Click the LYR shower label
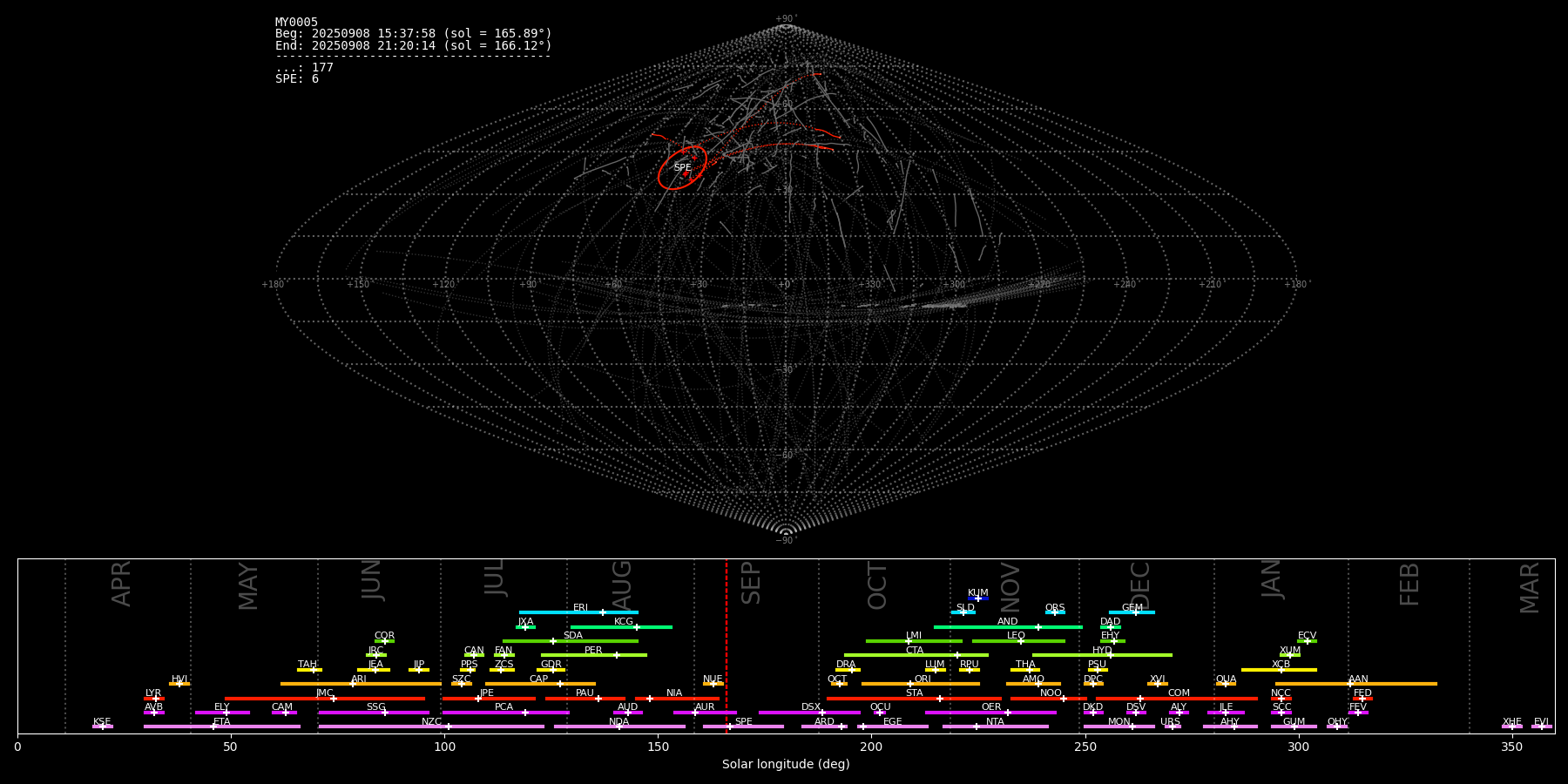The height and width of the screenshot is (784, 1568). 153,693
